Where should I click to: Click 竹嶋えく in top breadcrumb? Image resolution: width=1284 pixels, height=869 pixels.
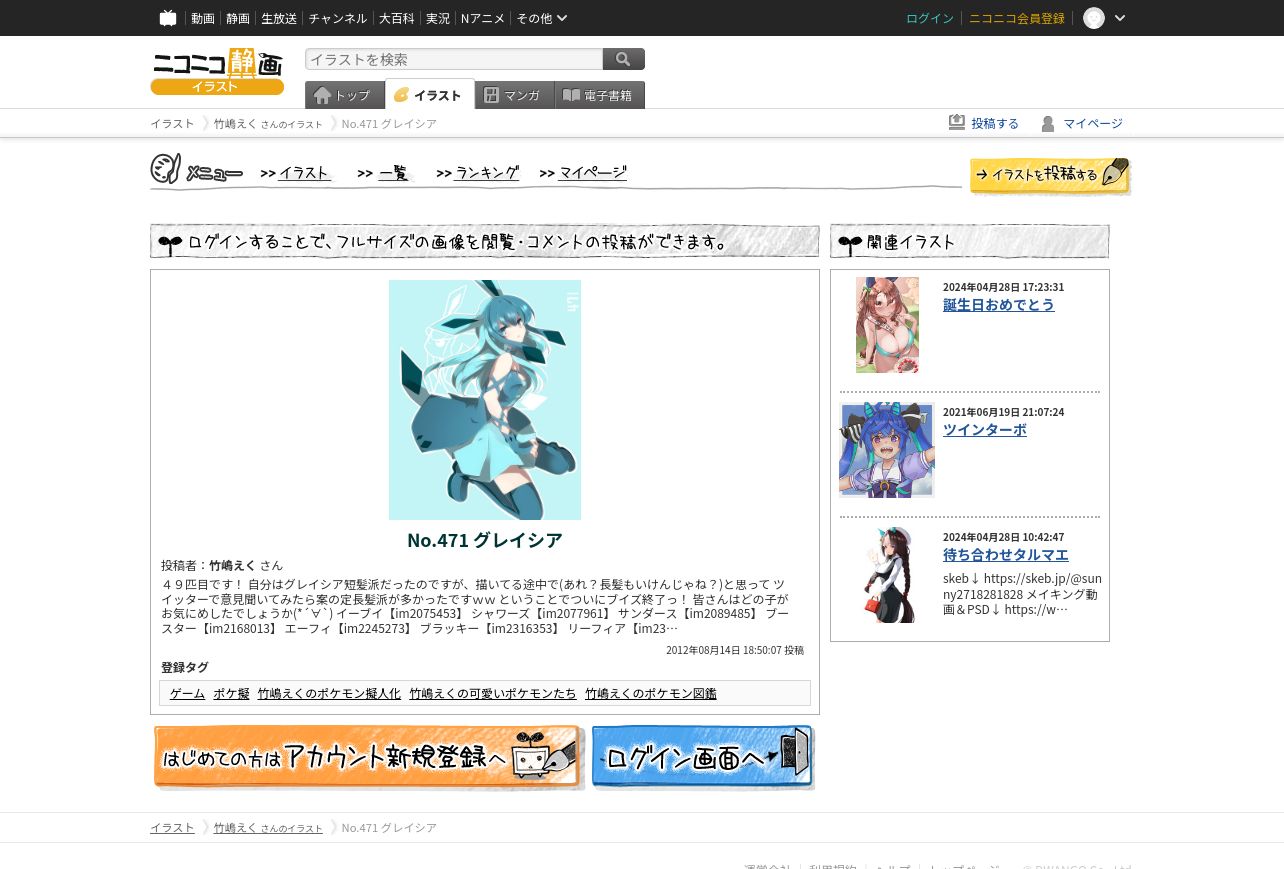[x=235, y=124]
